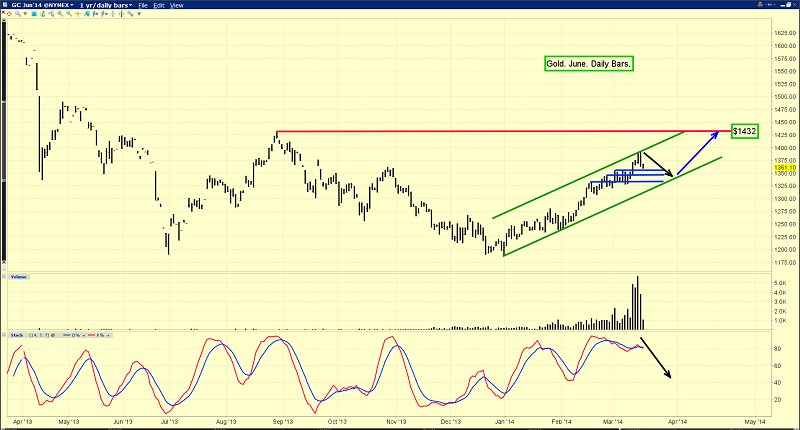The image size is (800, 430).
Task: Click the Stoch indicator label
Action: 17,335
